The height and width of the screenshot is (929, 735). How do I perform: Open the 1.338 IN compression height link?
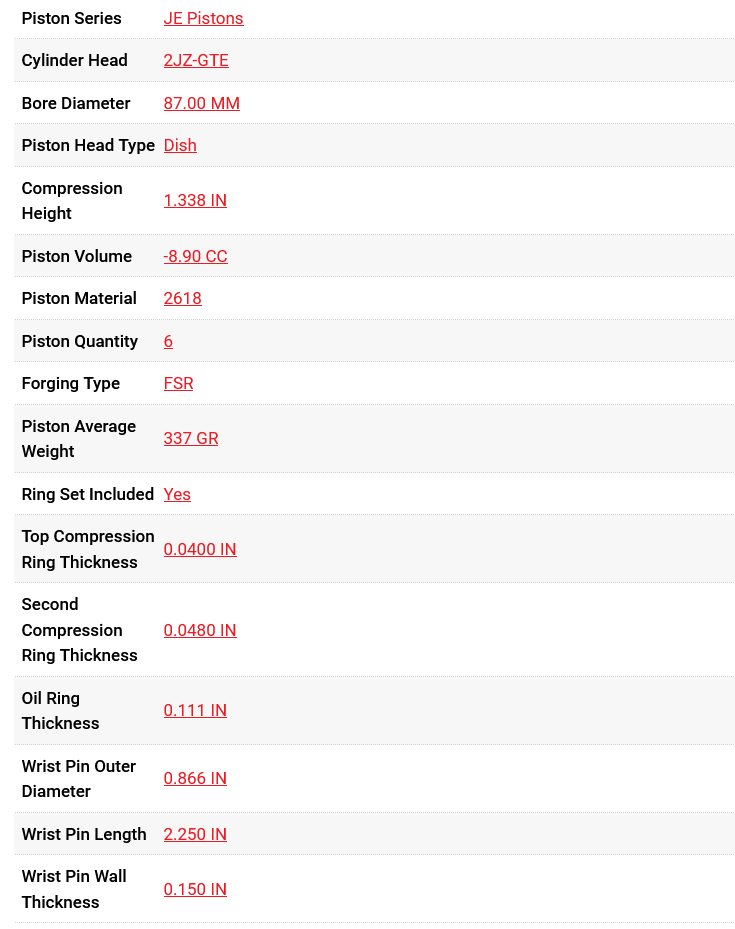click(195, 200)
